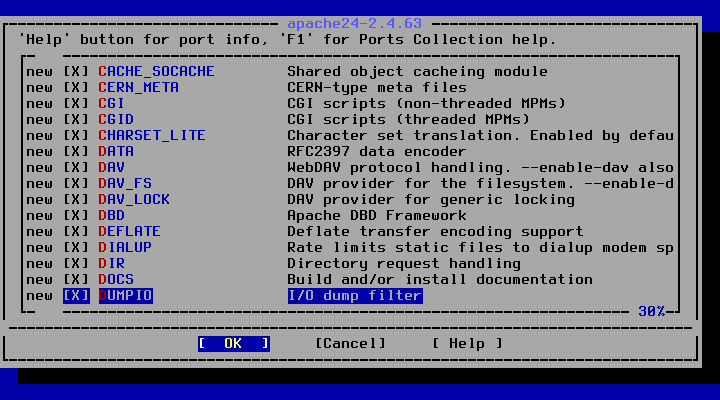Click 'DAV provider for generic locking' description

431,200
